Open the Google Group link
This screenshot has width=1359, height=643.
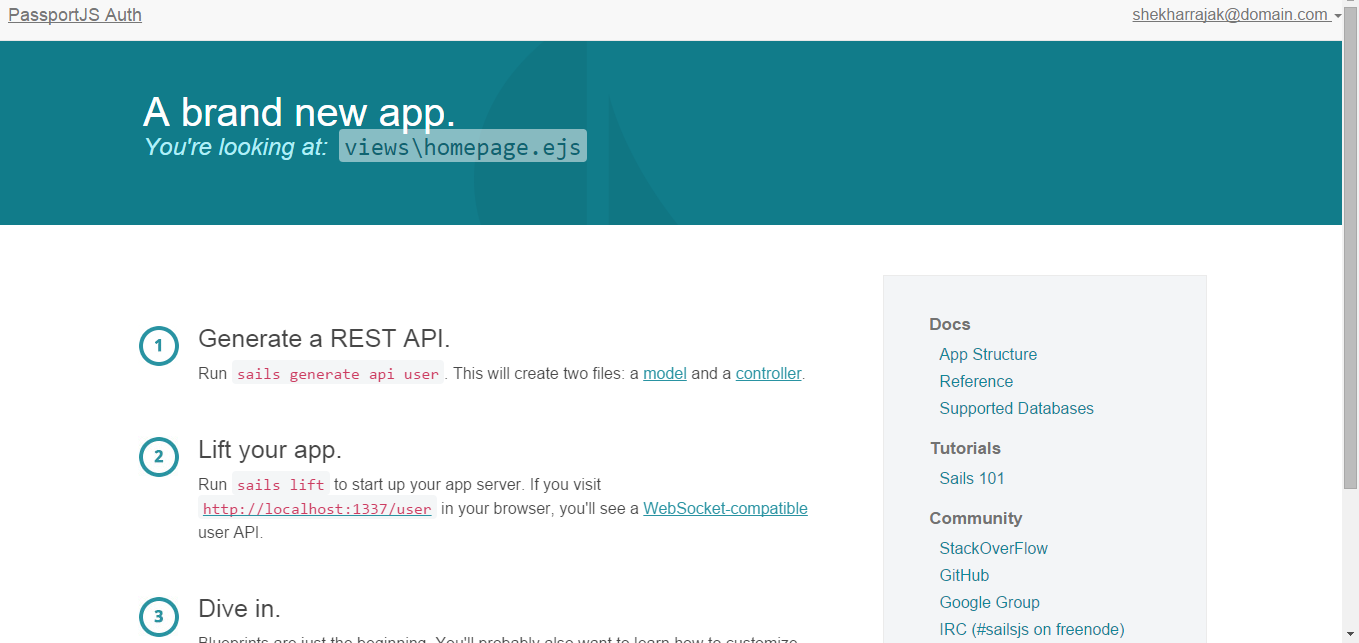989,602
